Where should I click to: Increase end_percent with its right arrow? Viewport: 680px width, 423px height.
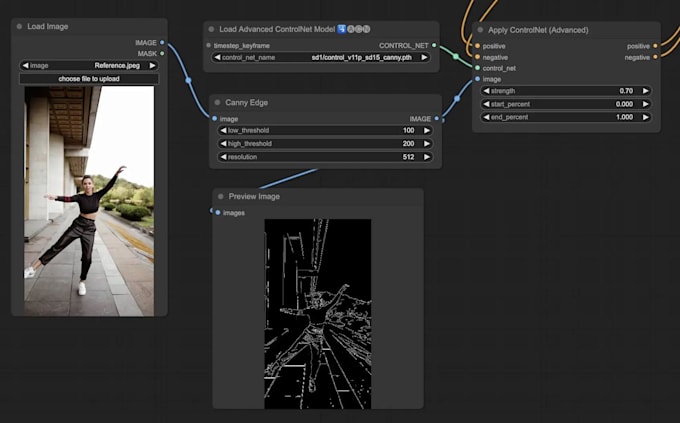645,117
